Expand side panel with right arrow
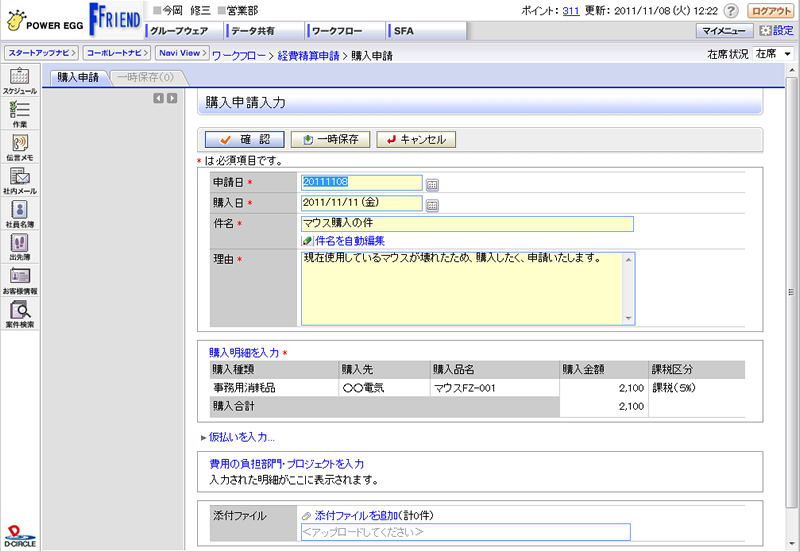 tap(172, 98)
